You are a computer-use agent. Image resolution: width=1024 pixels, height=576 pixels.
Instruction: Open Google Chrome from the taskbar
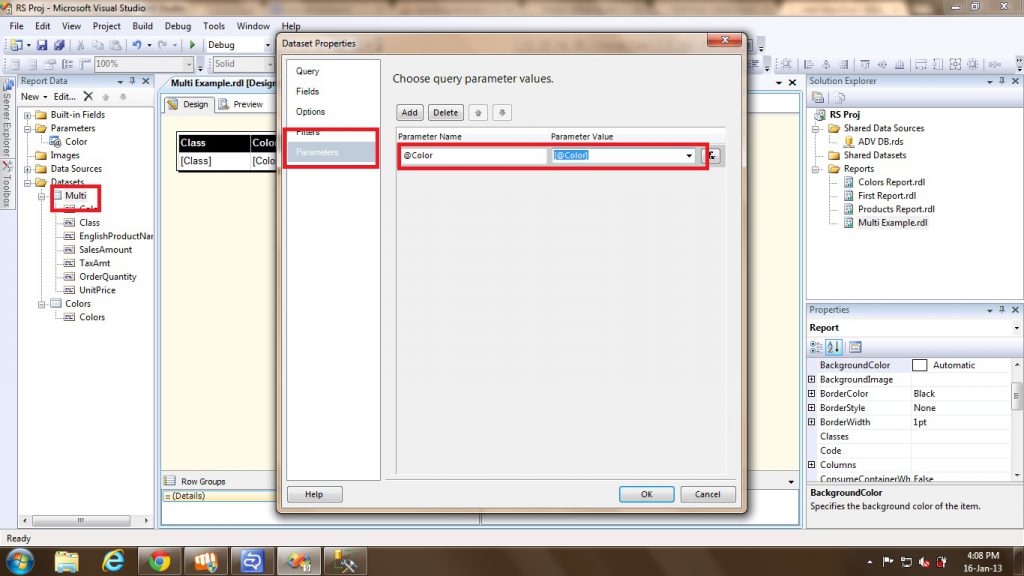[159, 561]
